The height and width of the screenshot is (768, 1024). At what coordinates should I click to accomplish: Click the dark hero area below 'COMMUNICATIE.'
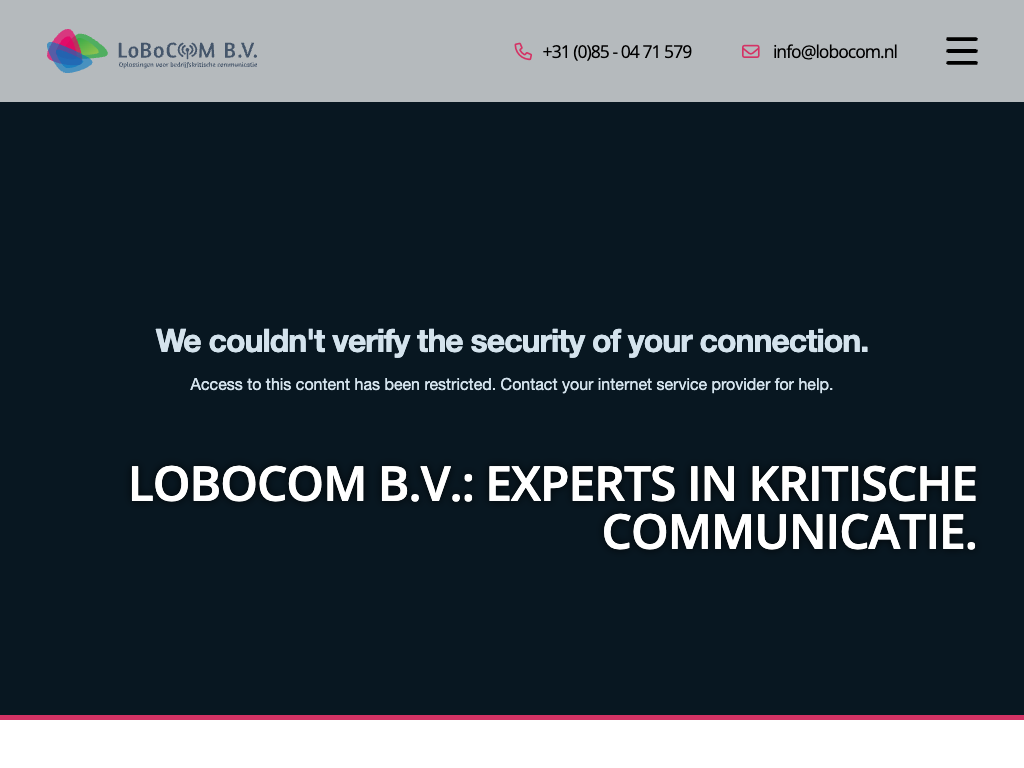coord(512,640)
